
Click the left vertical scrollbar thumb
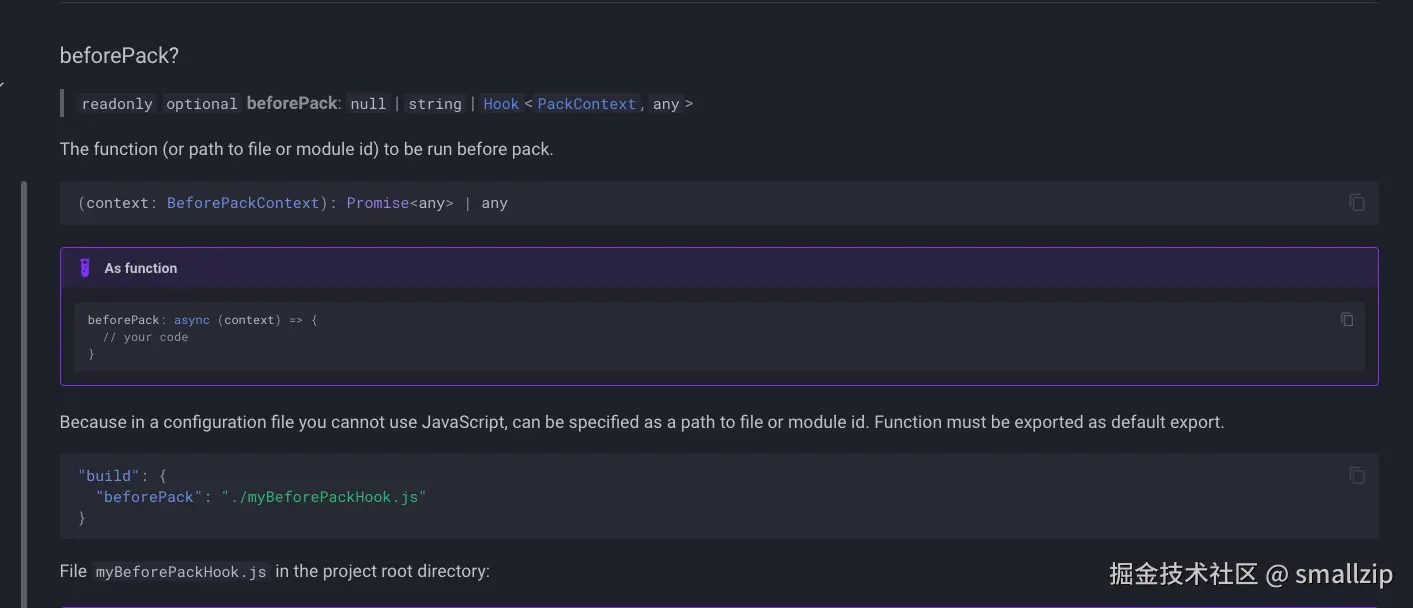click(x=24, y=390)
